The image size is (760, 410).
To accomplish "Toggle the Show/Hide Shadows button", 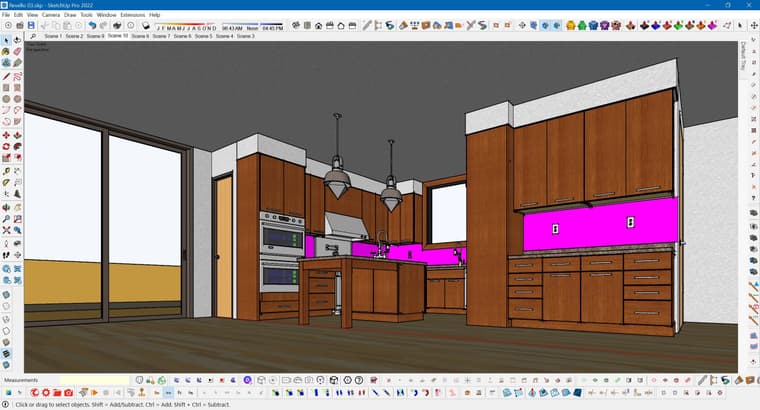I will pos(146,25).
